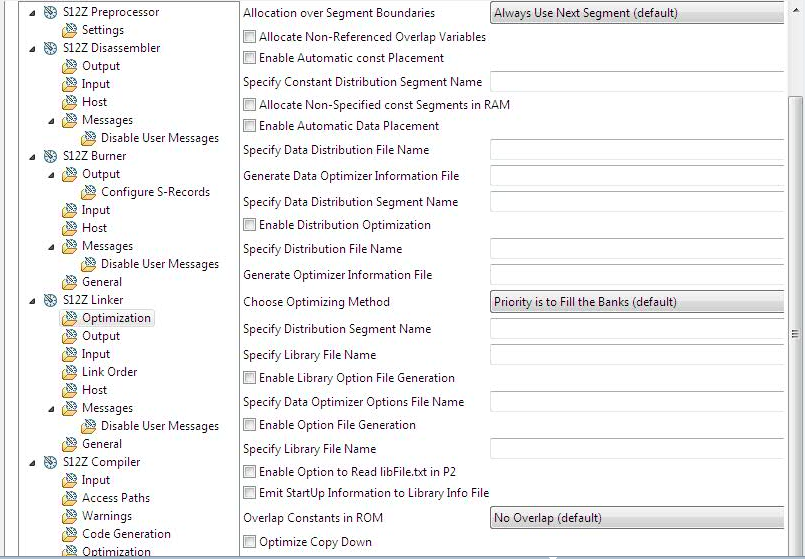Viewport: 805px width, 559px height.
Task: Click Specify Data Distribution File Name field
Action: pos(638,150)
